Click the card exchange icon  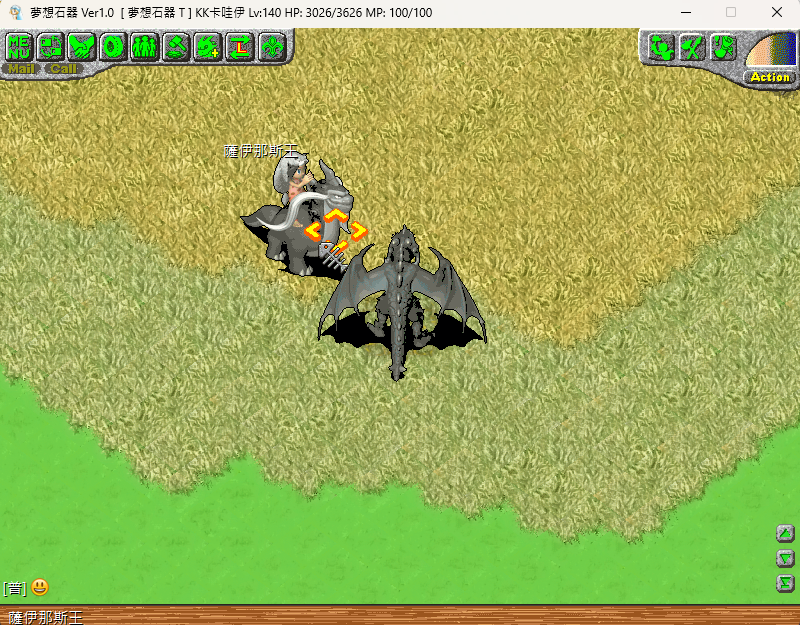tap(51, 46)
